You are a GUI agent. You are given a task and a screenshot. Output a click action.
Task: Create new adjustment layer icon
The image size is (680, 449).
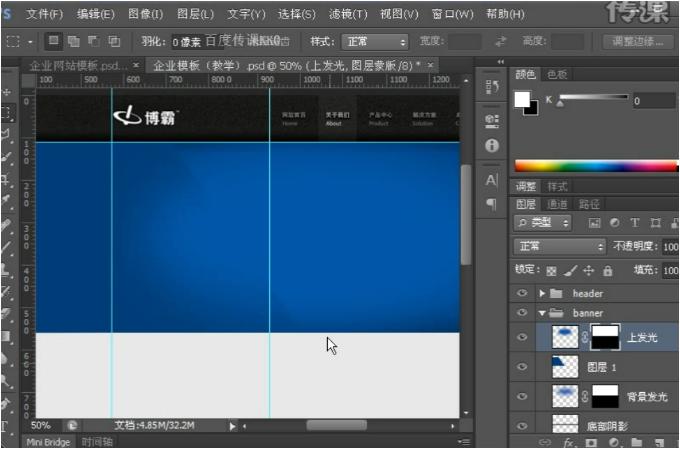(x=614, y=442)
